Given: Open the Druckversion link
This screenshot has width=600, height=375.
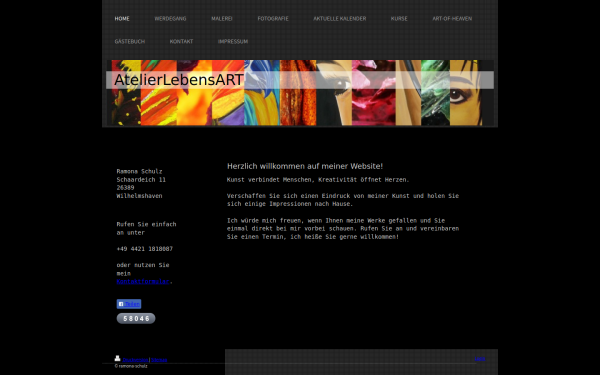Looking at the screenshot, I should [135, 360].
